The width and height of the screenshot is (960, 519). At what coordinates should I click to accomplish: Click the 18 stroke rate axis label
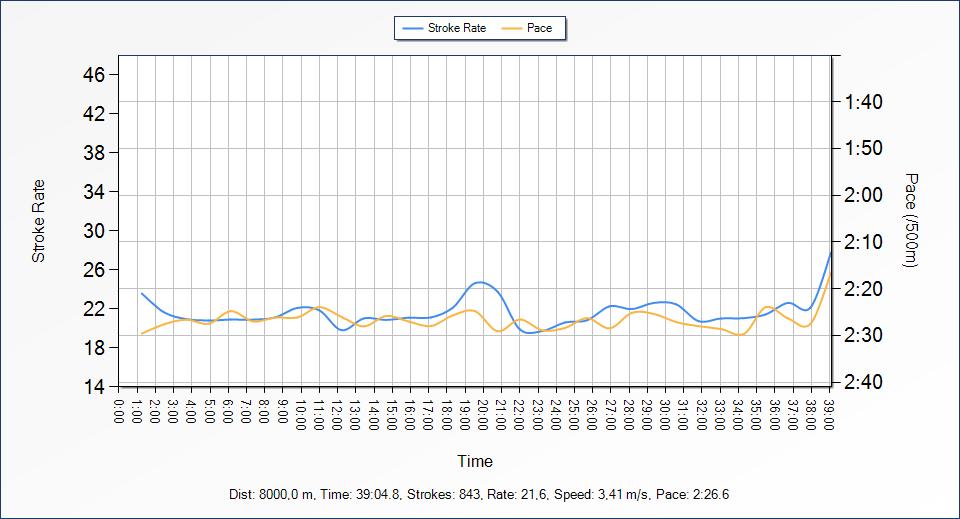(x=94, y=348)
